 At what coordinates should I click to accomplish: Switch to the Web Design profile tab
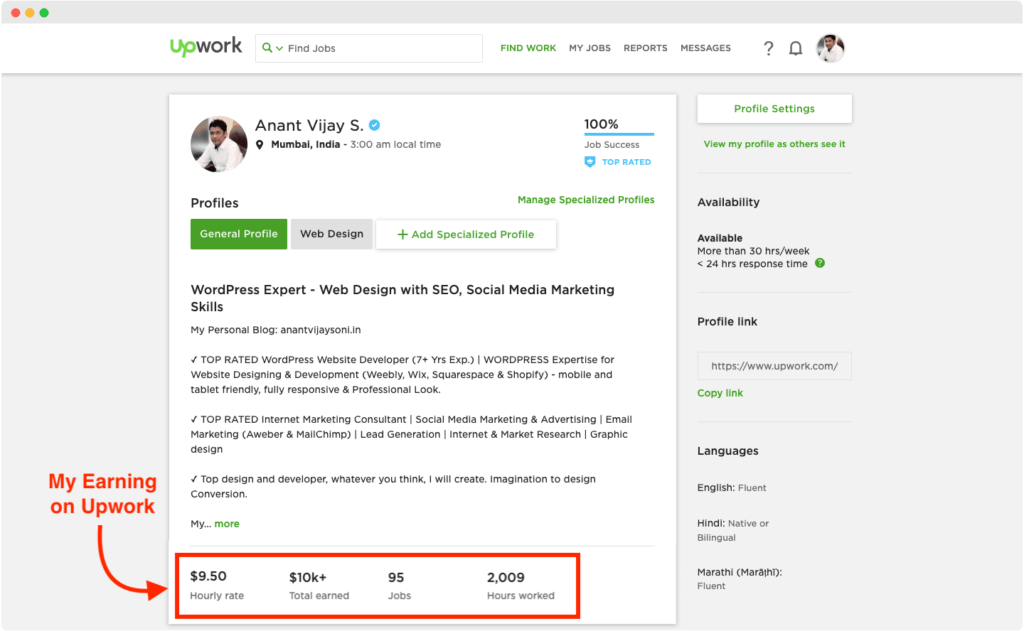click(x=332, y=234)
